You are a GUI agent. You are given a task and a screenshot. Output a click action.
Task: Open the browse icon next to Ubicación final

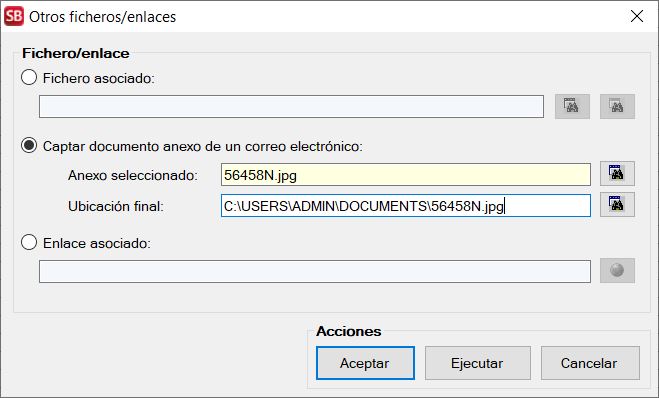click(617, 205)
